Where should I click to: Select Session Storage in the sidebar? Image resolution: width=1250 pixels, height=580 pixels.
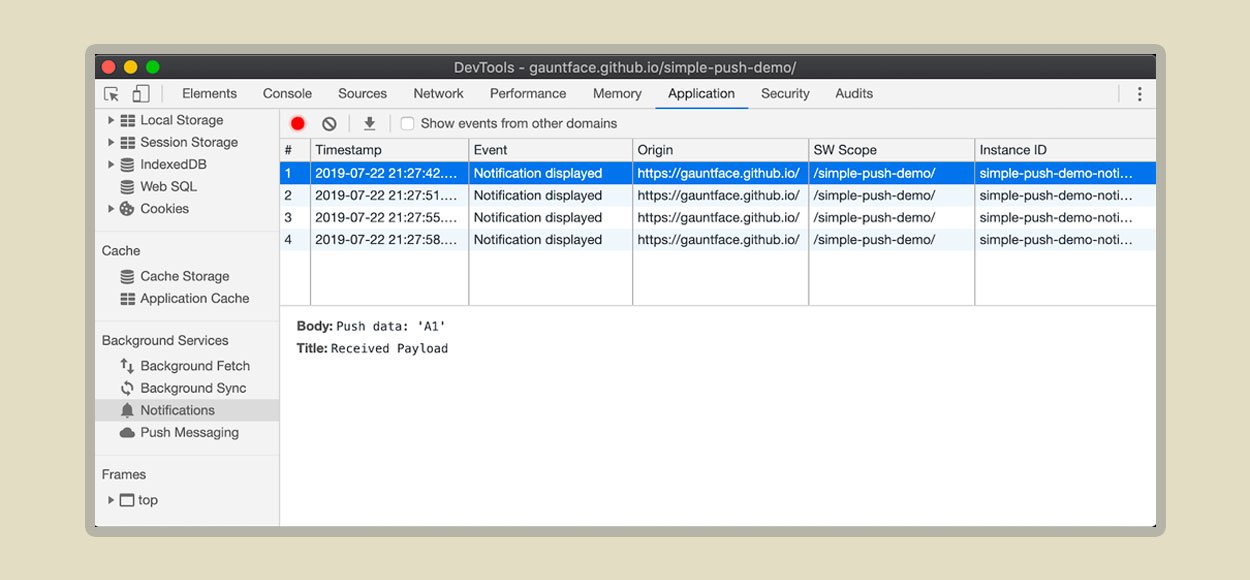point(189,142)
